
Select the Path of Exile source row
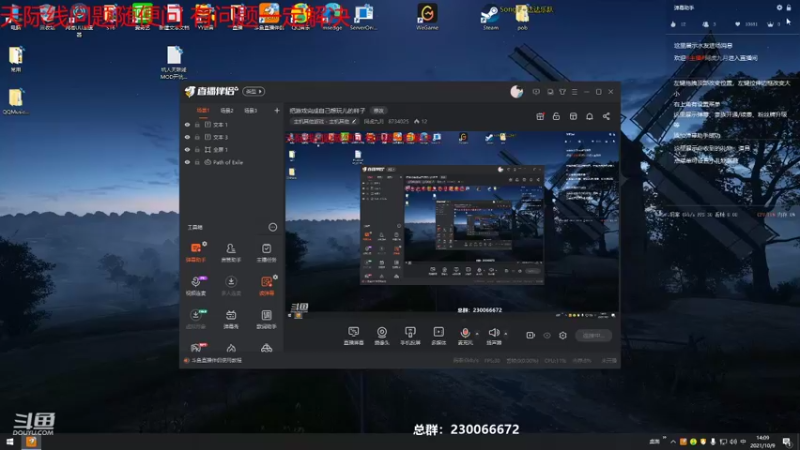[232, 162]
